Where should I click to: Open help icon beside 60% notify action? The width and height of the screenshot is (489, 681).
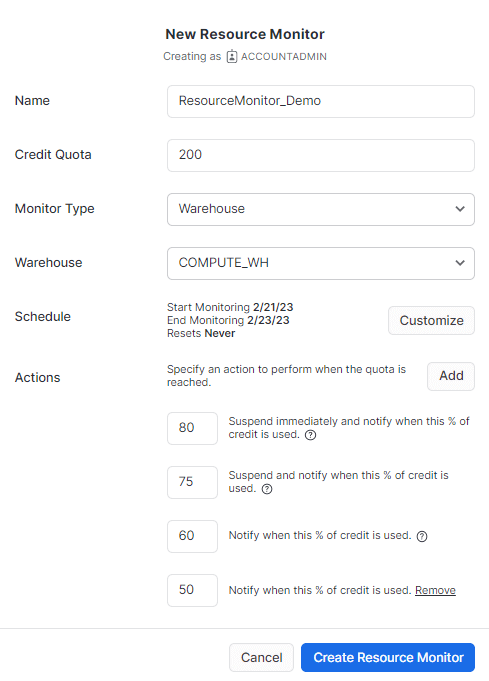pyautogui.click(x=422, y=536)
